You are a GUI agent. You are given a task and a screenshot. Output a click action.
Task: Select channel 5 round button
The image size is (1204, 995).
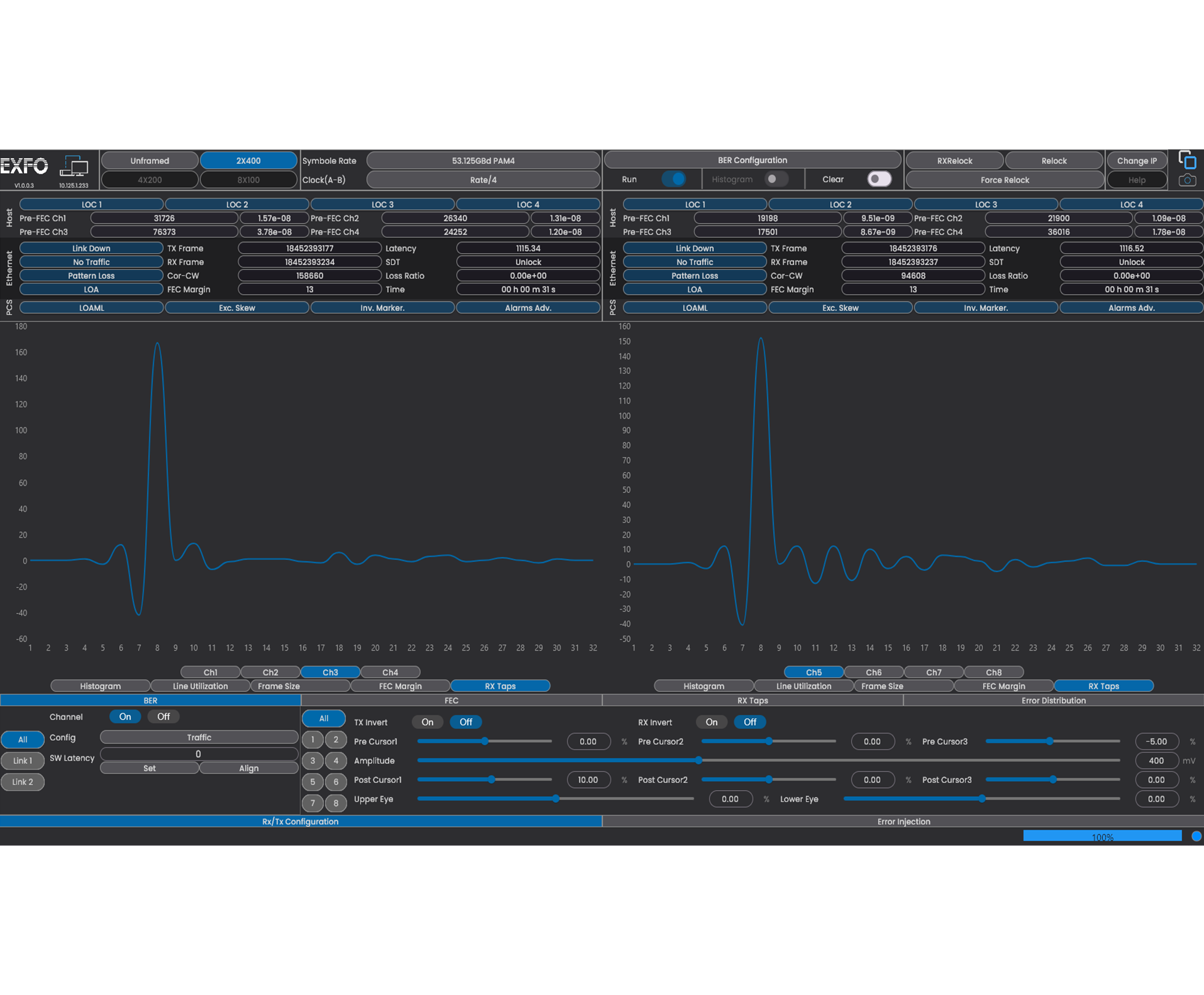click(312, 782)
